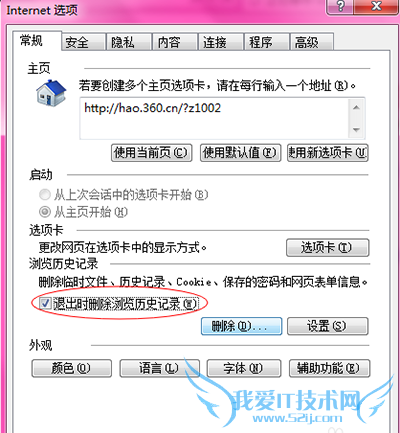Image resolution: width=400 pixels, height=433 pixels.
Task: Click scroll up arrow in homepage box
Action: point(356,107)
